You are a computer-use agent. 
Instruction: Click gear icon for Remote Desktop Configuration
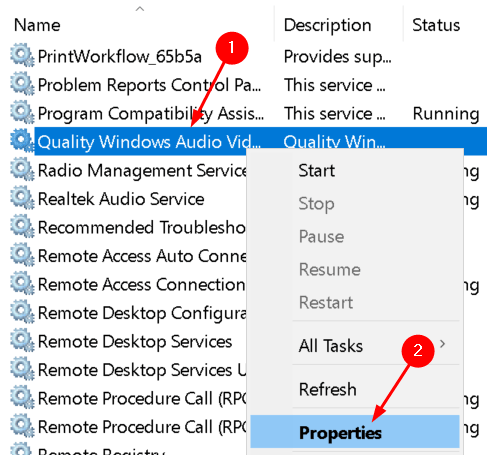tap(22, 312)
